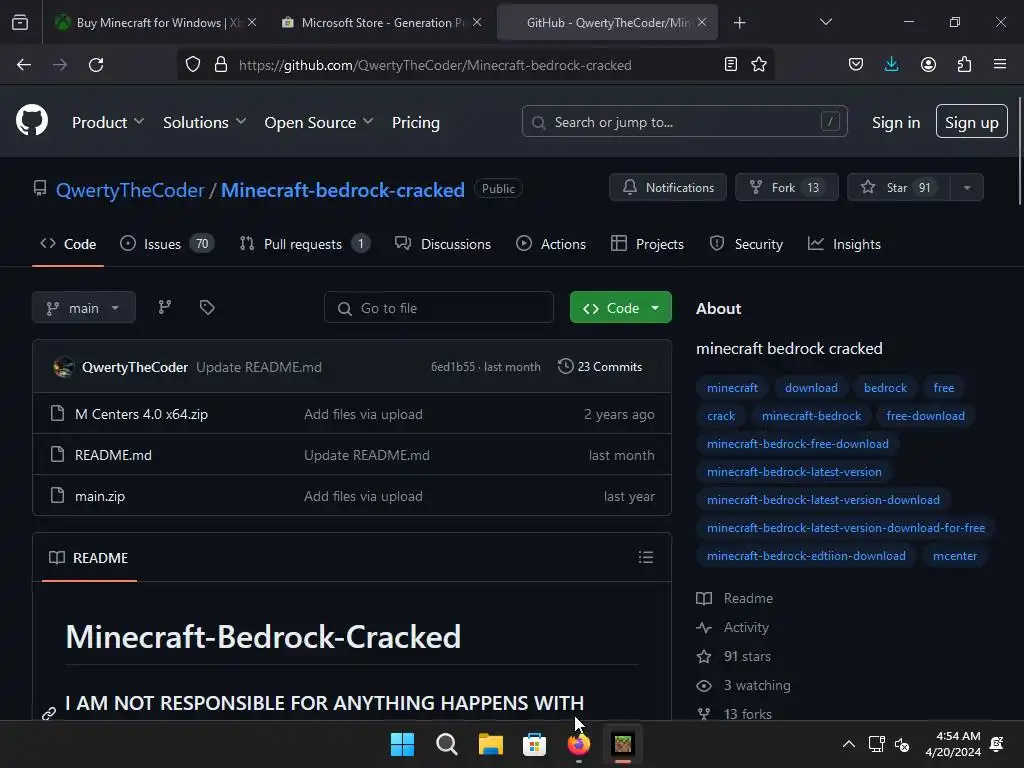This screenshot has height=768, width=1024.
Task: Open the Activity link in About
Action: click(746, 627)
